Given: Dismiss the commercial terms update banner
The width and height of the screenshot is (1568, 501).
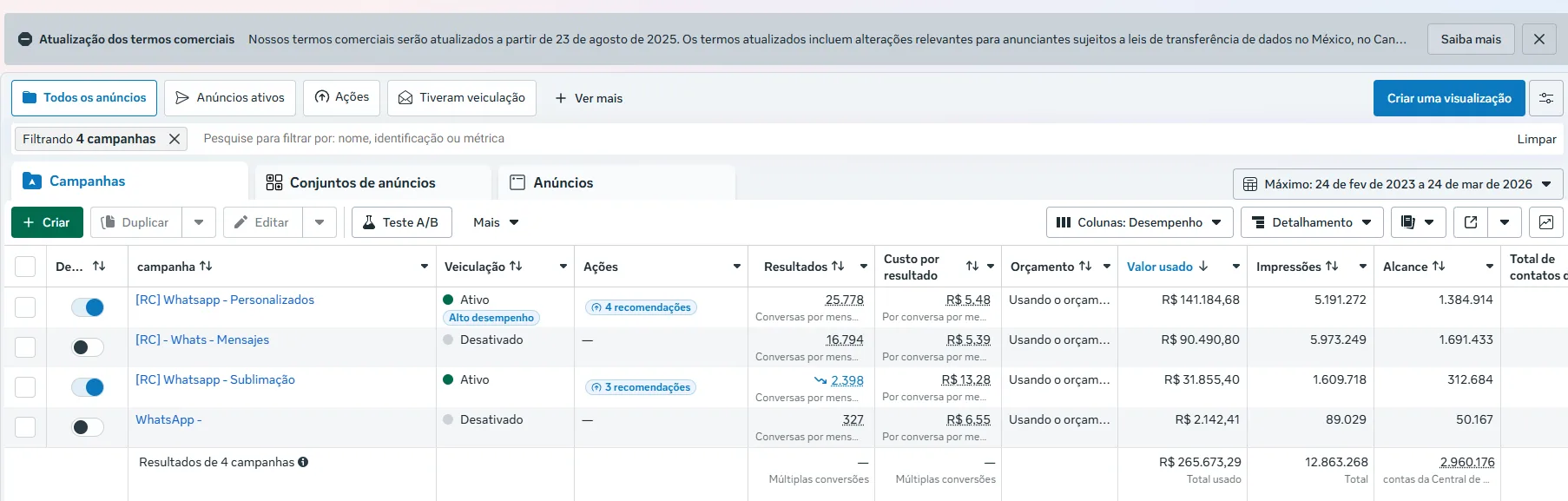Looking at the screenshot, I should (1538, 39).
